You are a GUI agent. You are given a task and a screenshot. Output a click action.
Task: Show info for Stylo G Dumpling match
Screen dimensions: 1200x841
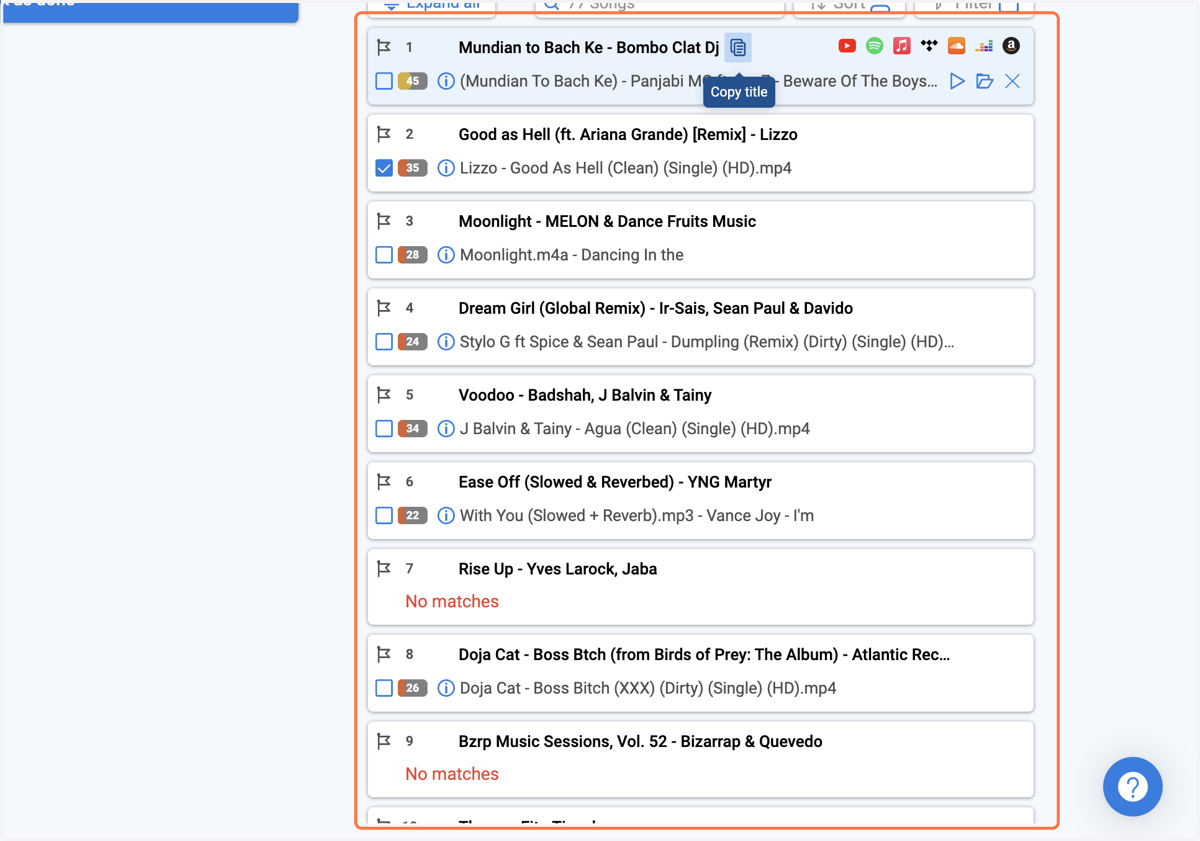point(446,342)
